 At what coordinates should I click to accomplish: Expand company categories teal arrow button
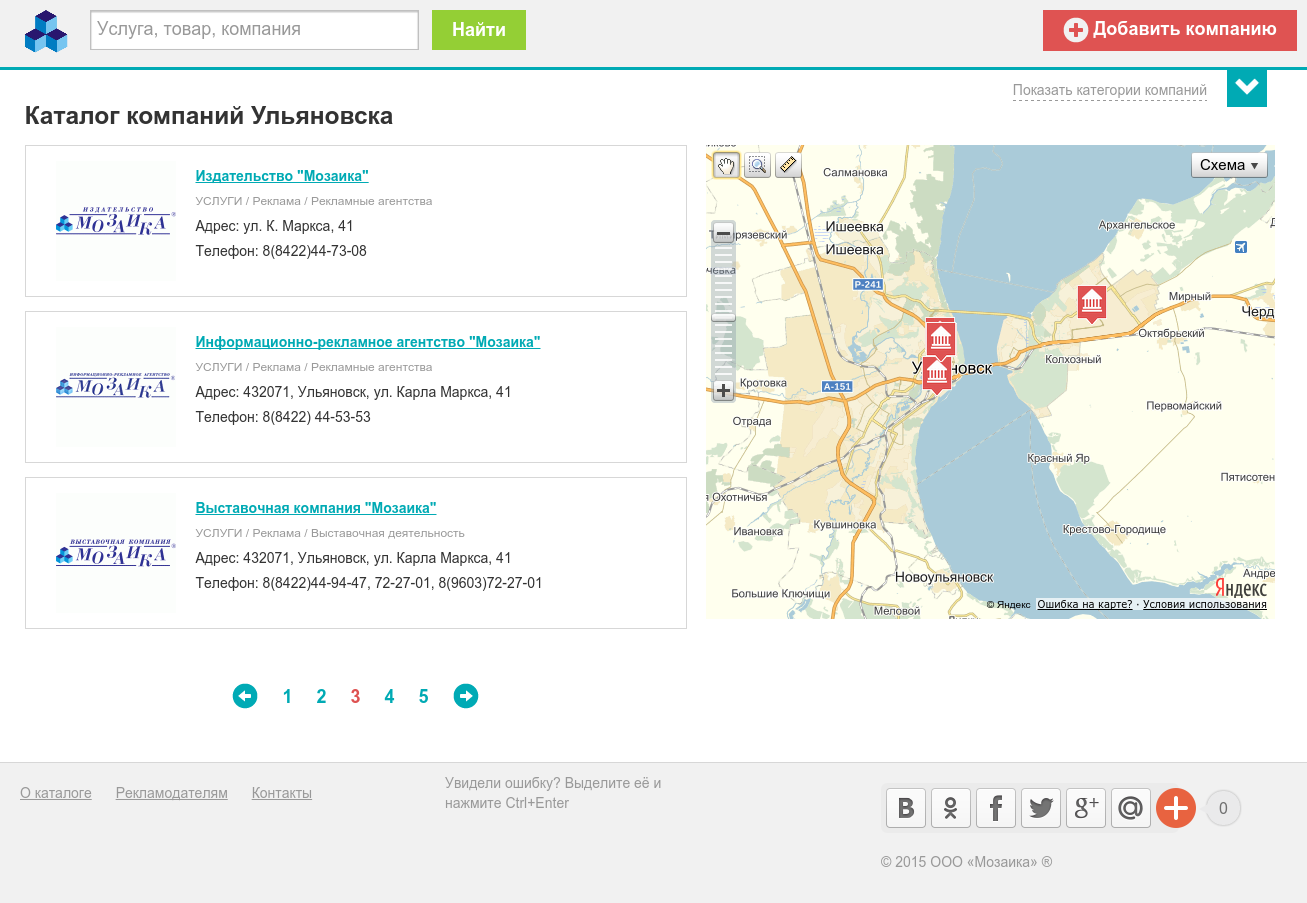[1247, 87]
